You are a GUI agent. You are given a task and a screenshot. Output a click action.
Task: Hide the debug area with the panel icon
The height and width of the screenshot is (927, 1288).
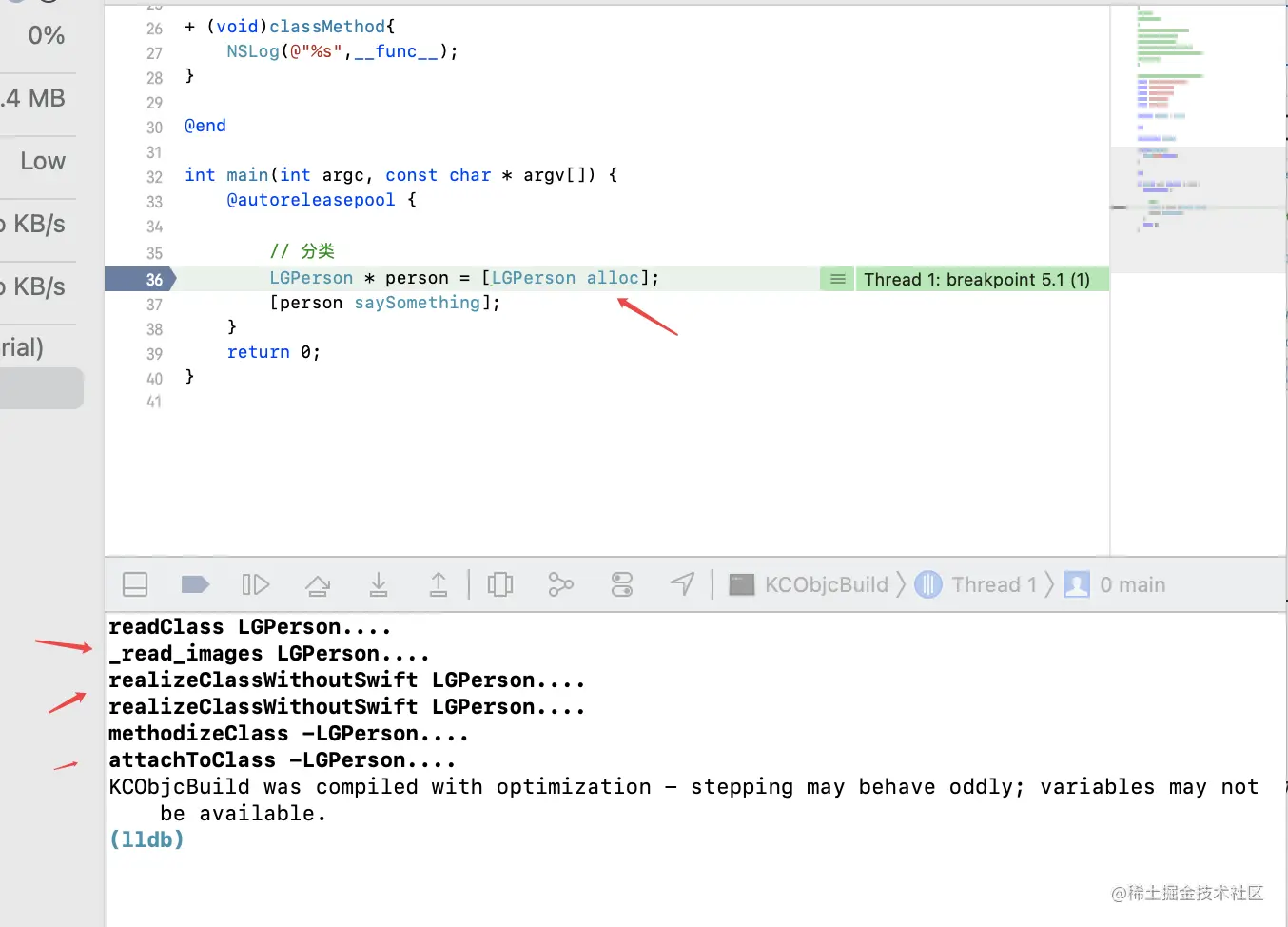[135, 584]
